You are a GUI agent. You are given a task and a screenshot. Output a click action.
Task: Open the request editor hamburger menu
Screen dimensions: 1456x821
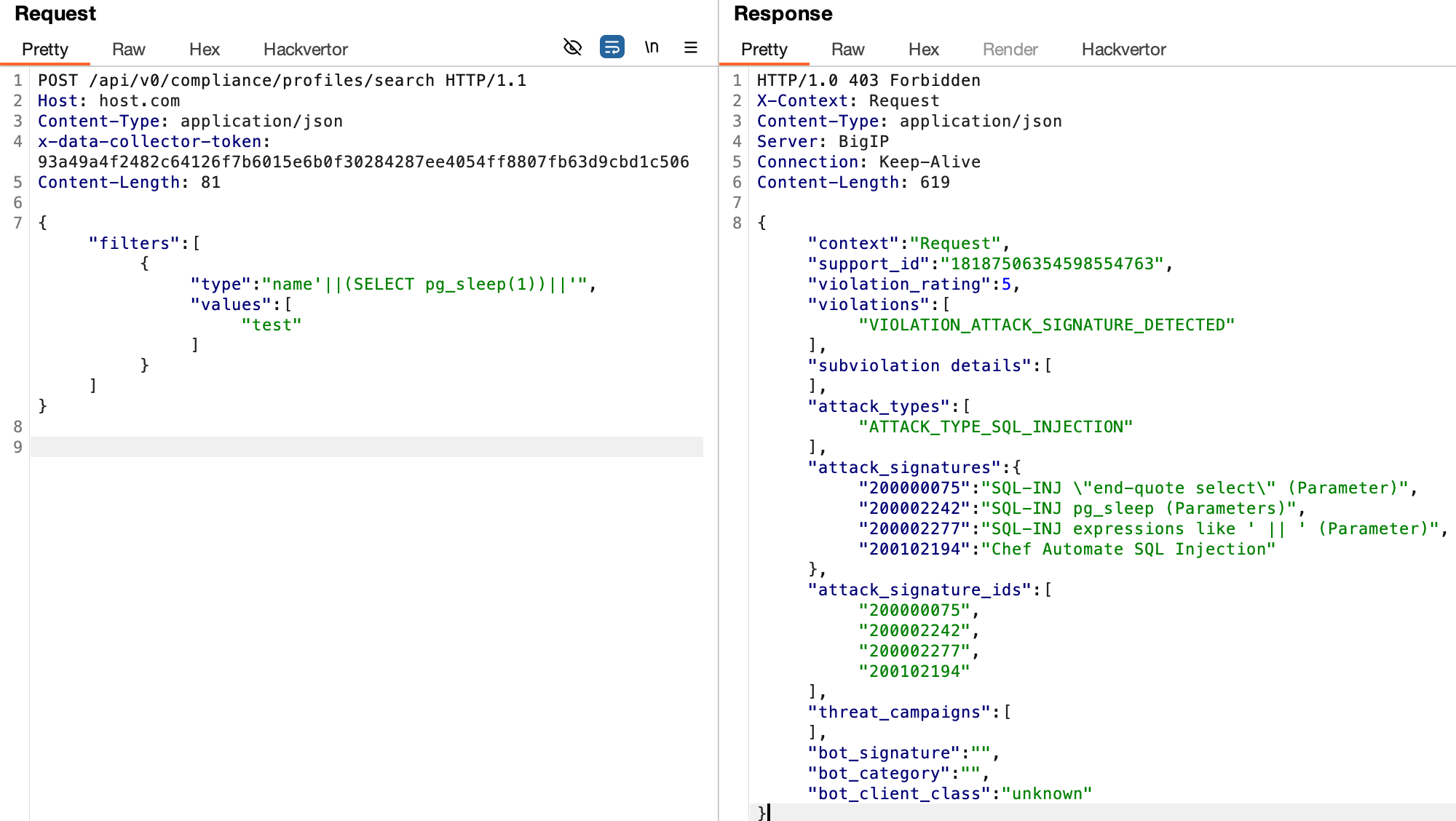689,47
